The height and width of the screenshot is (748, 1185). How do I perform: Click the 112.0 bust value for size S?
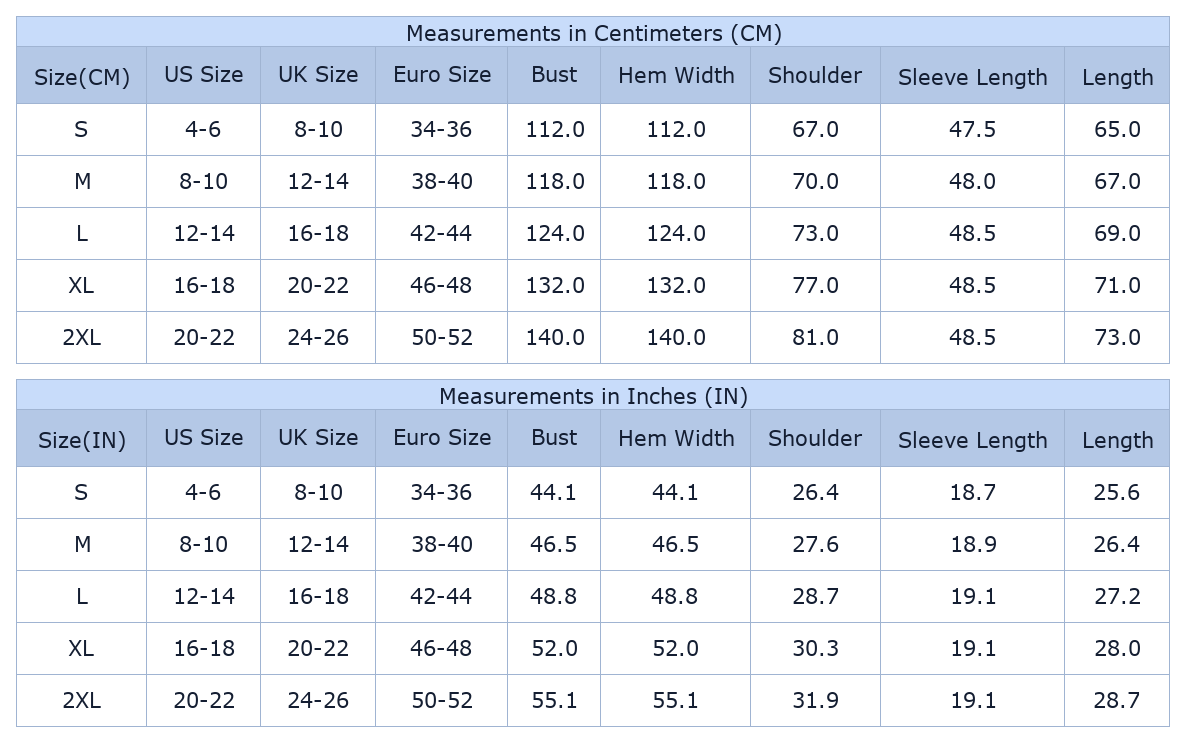(555, 129)
